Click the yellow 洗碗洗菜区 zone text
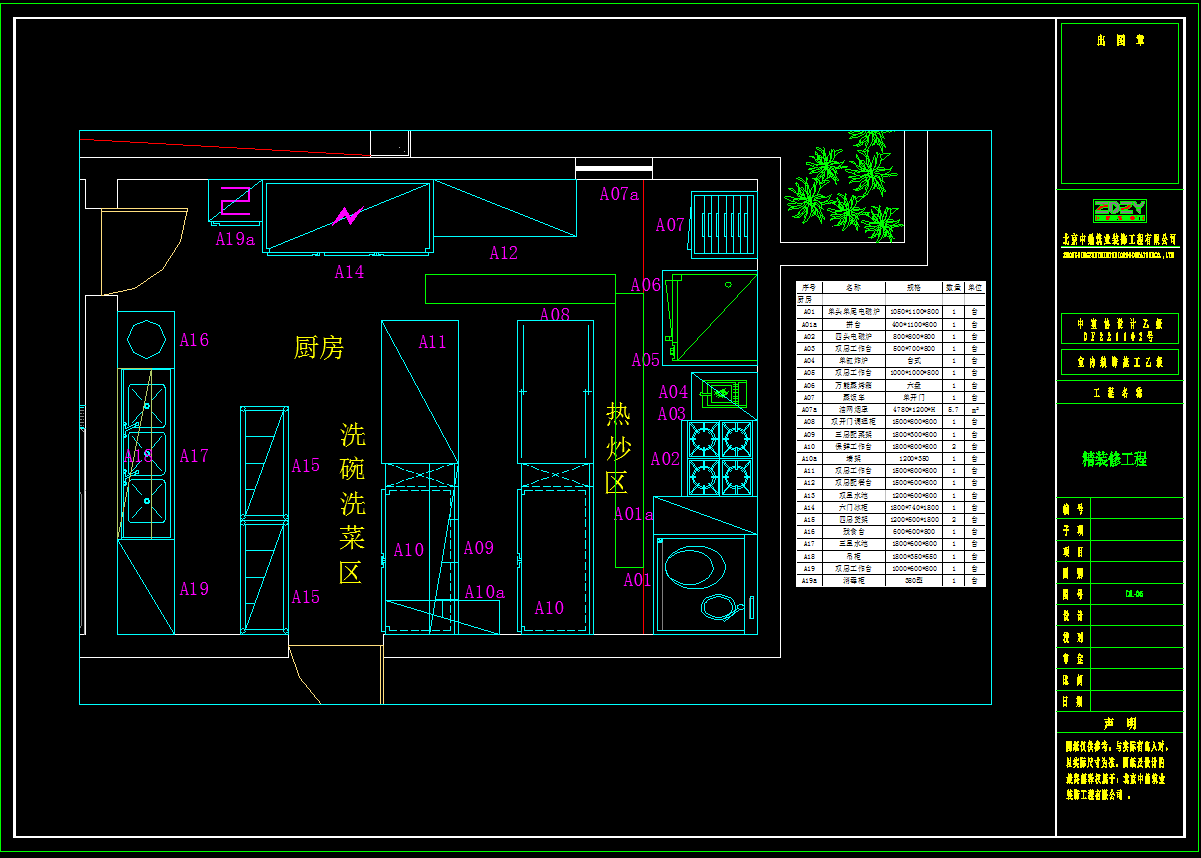 (x=352, y=503)
